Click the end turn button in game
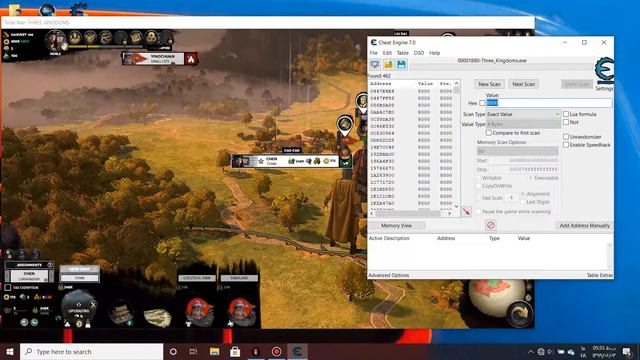Image resolution: width=640 pixels, height=360 pixels. [x=519, y=313]
